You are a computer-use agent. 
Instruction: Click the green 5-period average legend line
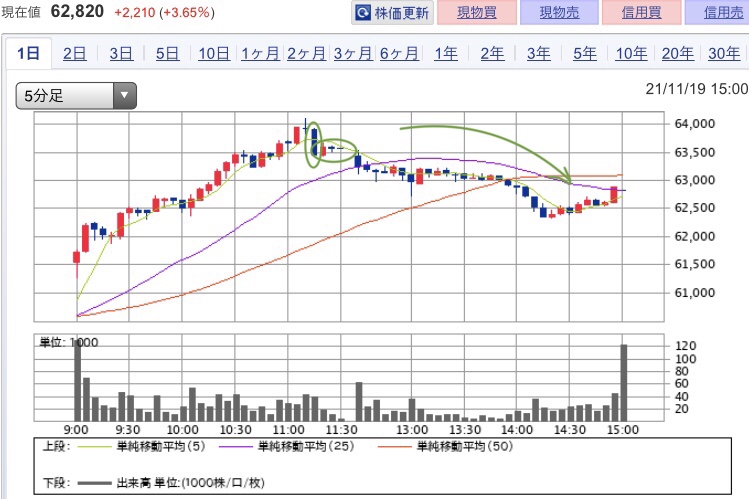[94, 447]
